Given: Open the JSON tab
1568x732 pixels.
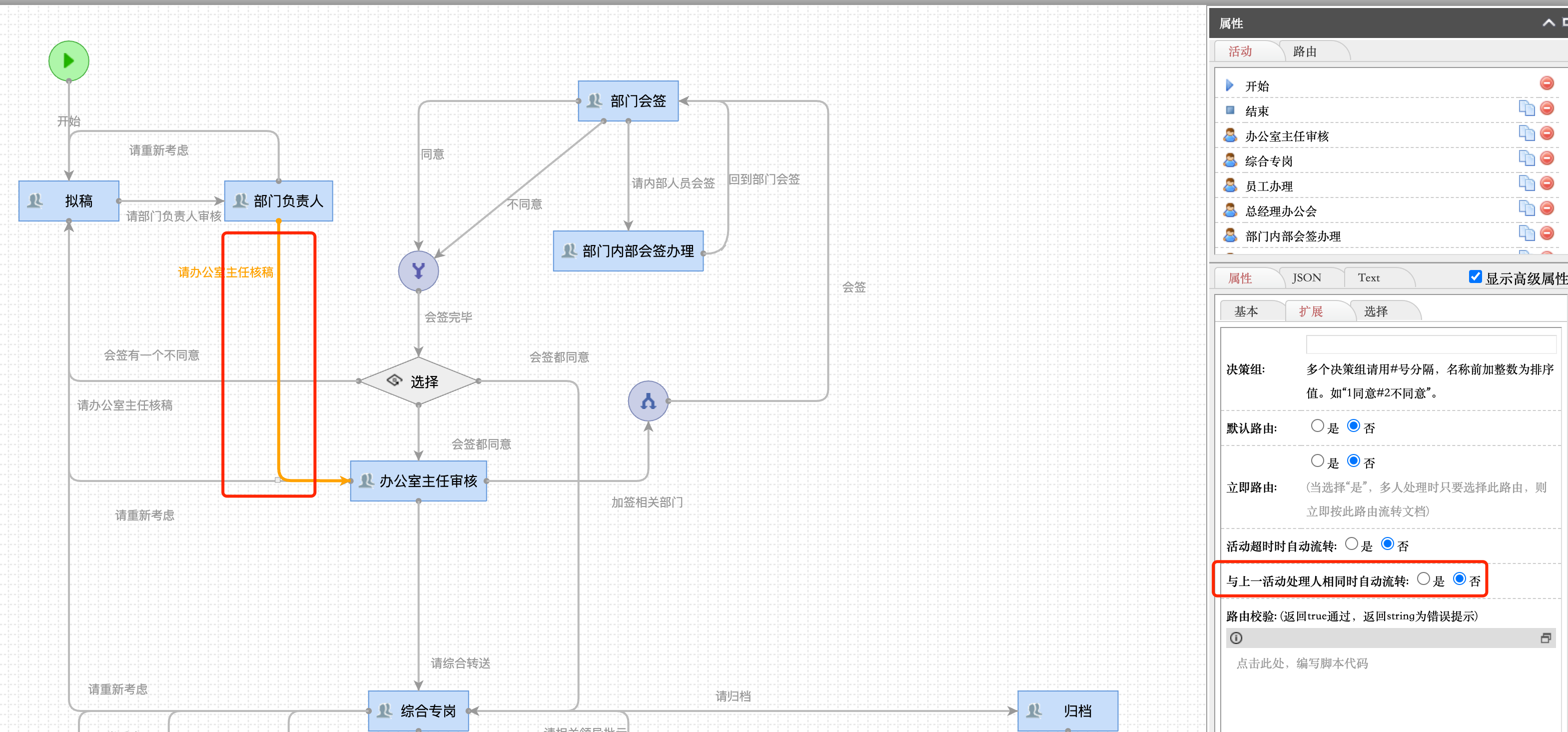Looking at the screenshot, I should 1306,277.
